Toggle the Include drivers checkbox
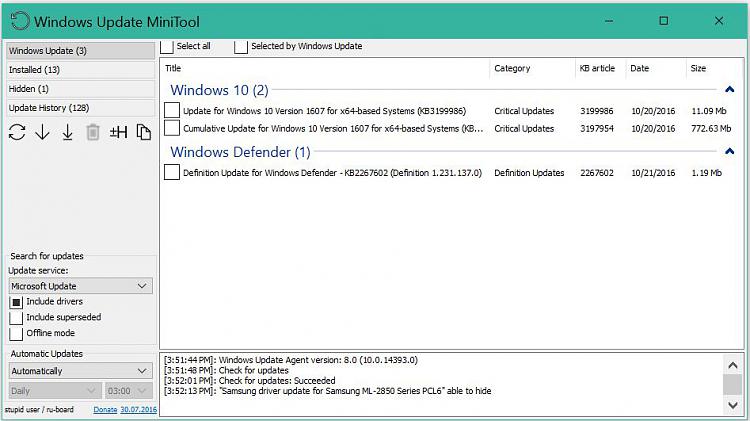The height and width of the screenshot is (421, 750). (16, 302)
